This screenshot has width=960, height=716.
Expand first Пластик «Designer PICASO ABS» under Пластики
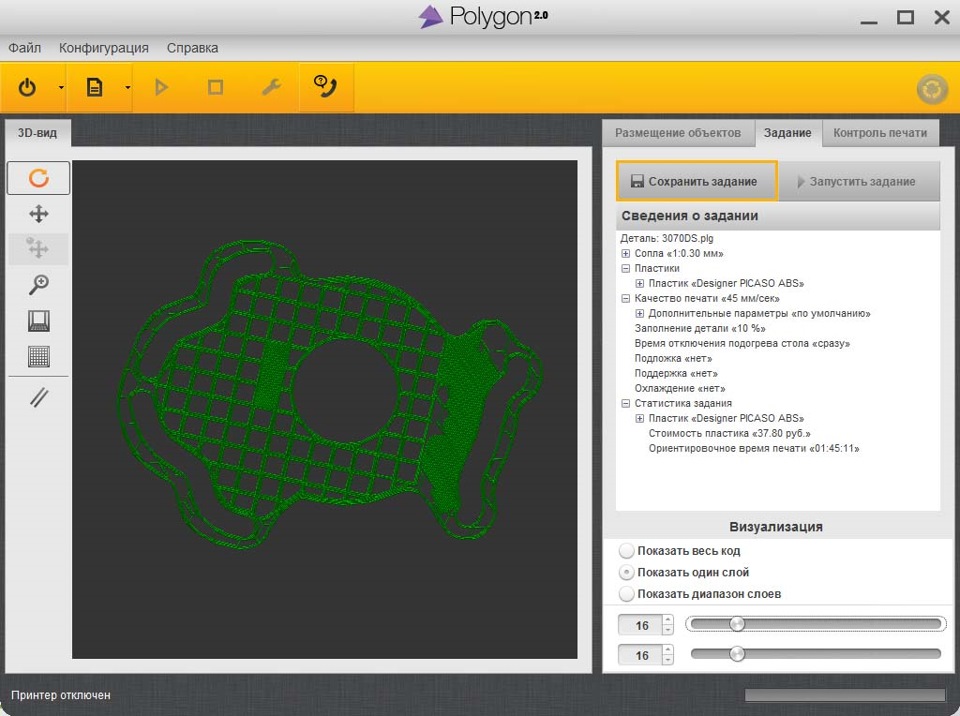coord(639,283)
